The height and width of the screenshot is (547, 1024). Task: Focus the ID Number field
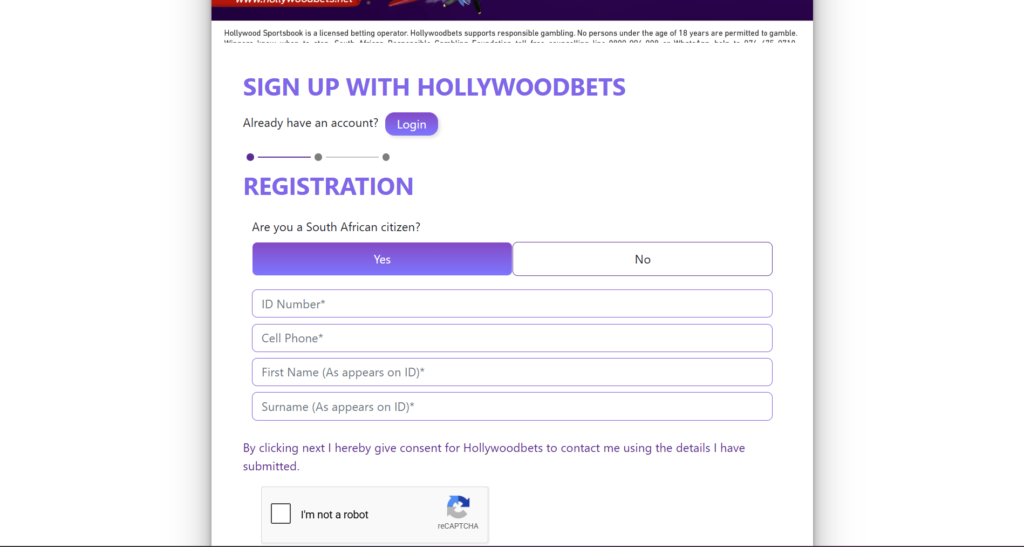click(512, 304)
